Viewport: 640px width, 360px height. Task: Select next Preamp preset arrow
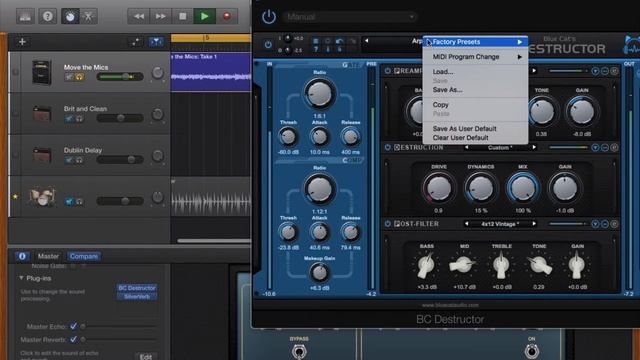(534, 71)
